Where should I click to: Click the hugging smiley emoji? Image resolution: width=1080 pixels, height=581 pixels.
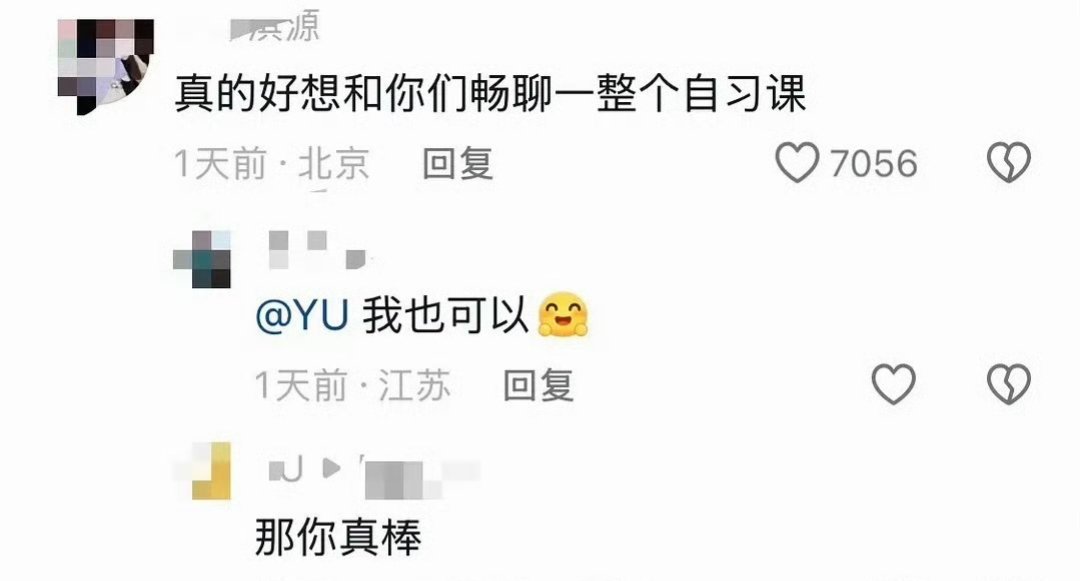pos(563,315)
